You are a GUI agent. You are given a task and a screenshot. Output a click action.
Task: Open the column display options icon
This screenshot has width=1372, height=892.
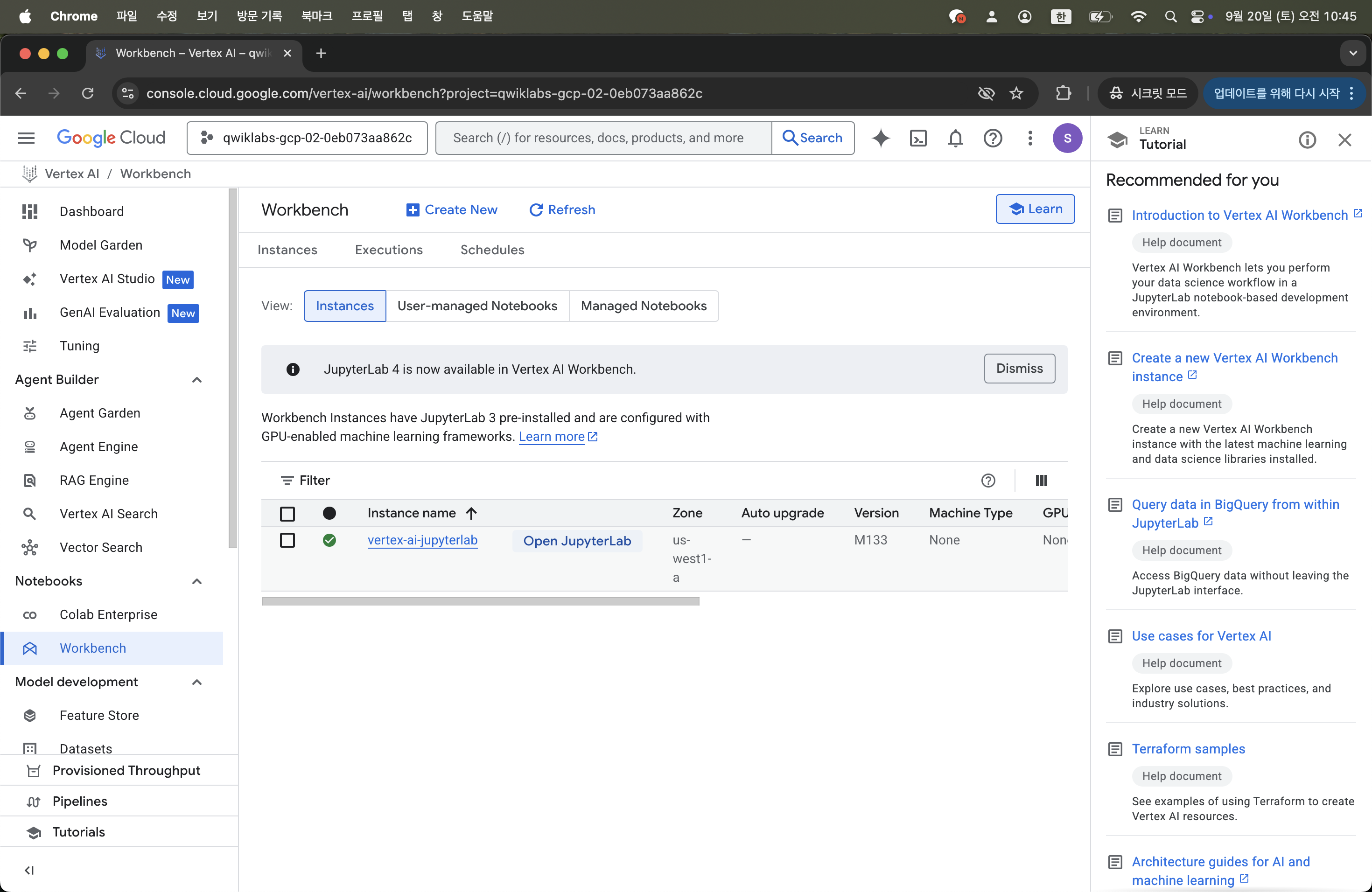point(1041,481)
